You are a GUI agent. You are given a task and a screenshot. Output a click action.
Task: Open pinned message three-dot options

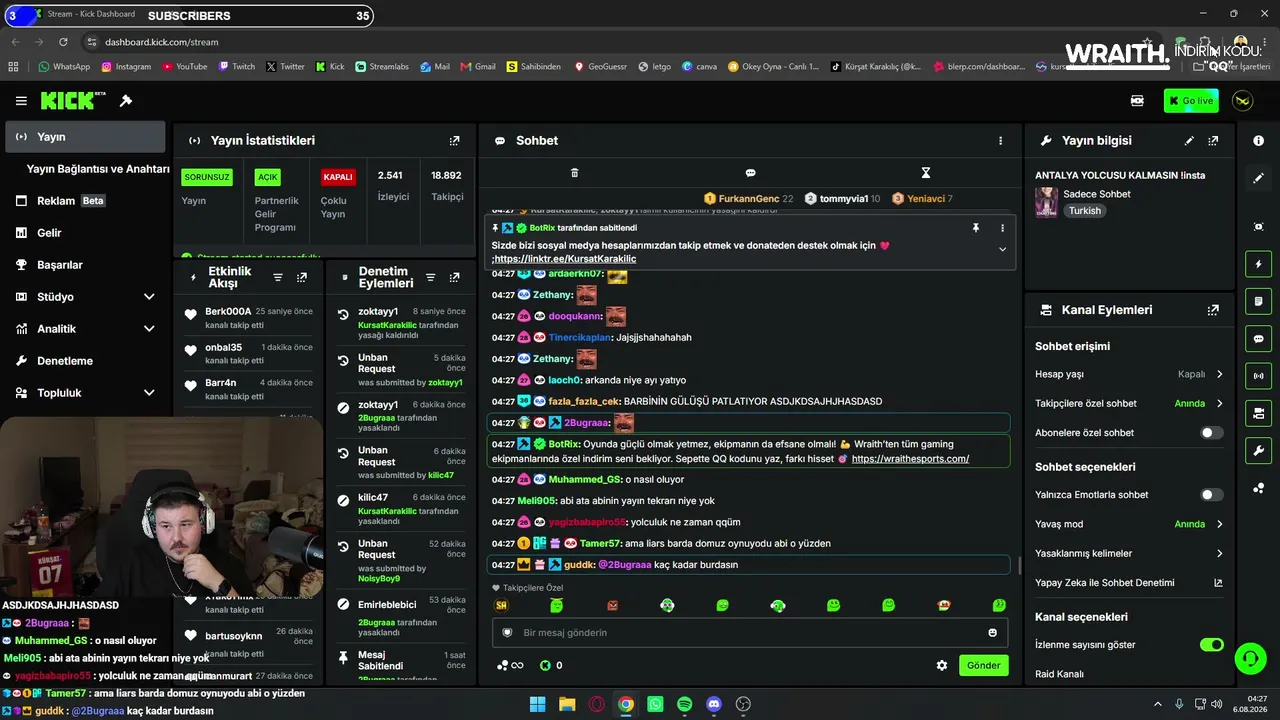[1002, 228]
